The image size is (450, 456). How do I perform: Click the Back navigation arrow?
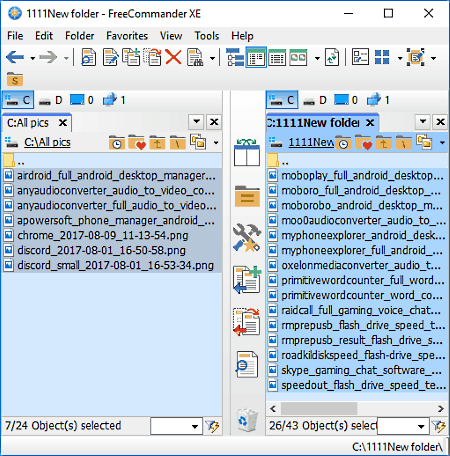(15, 57)
